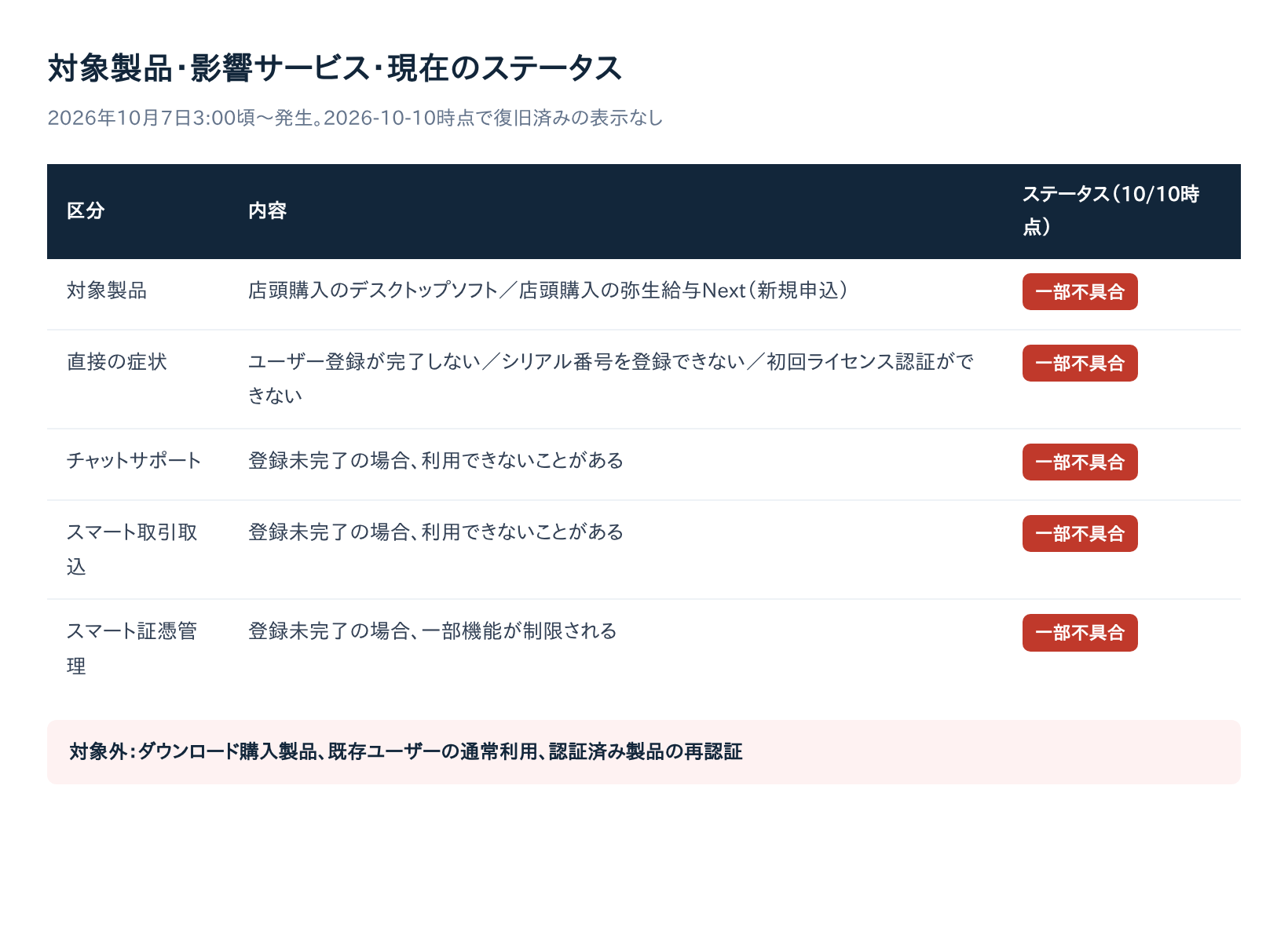Click the チャットサポート row label
This screenshot has height=928, width=1288.
[134, 460]
